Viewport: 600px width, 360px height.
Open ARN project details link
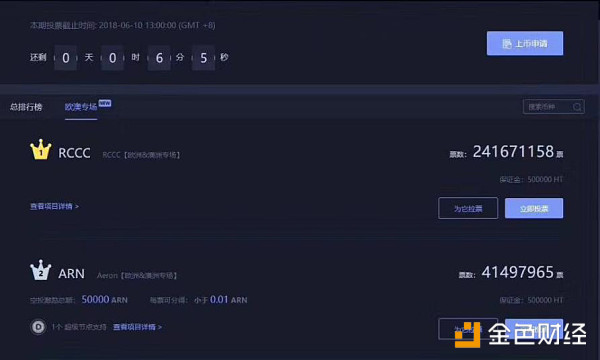click(137, 327)
